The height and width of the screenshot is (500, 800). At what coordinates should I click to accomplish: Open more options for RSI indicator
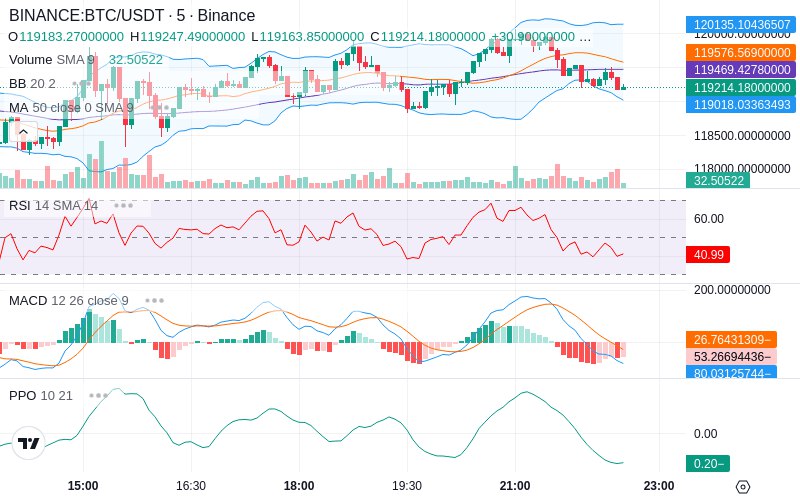coord(123,206)
